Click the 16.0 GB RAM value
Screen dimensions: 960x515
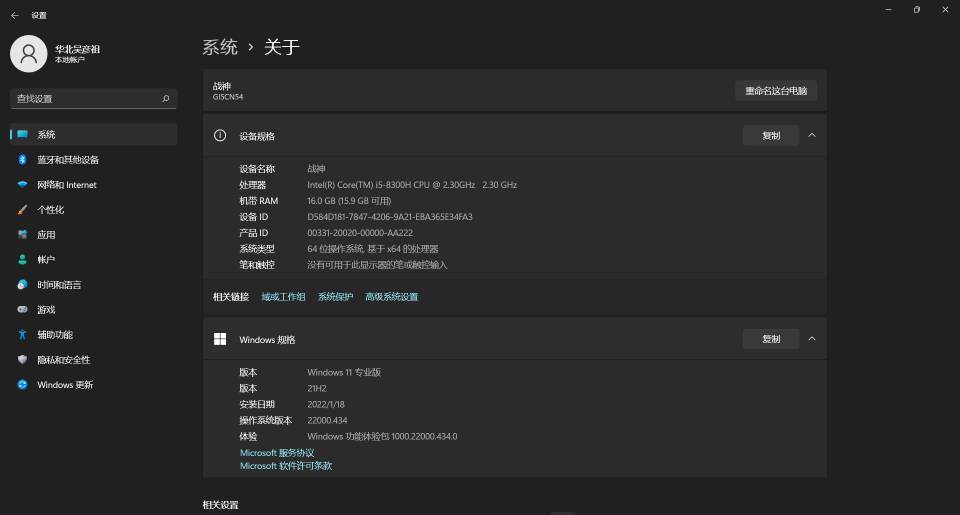(x=349, y=200)
